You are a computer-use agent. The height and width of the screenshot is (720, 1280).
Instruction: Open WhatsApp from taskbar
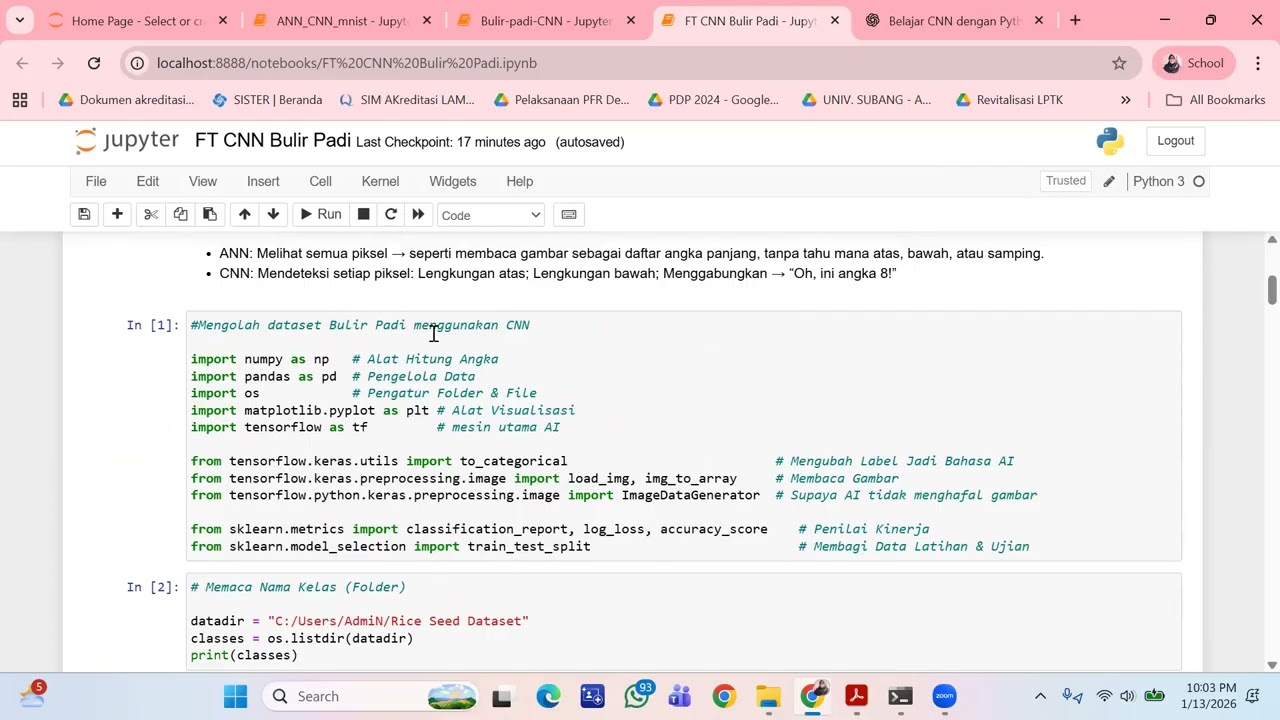pos(637,696)
